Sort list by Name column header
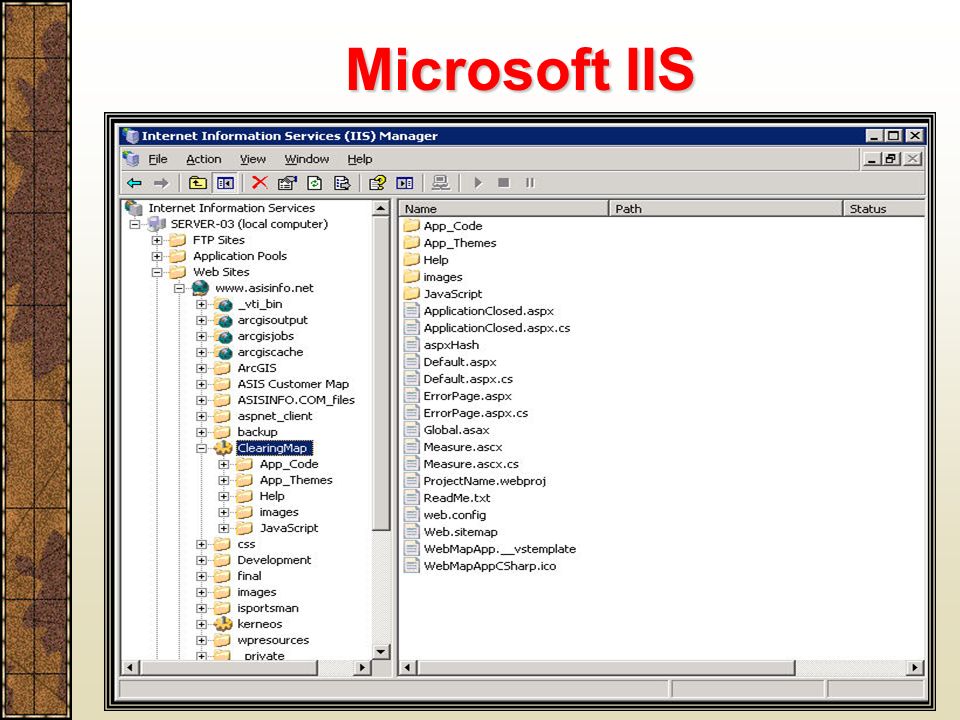The width and height of the screenshot is (960, 720). 504,209
